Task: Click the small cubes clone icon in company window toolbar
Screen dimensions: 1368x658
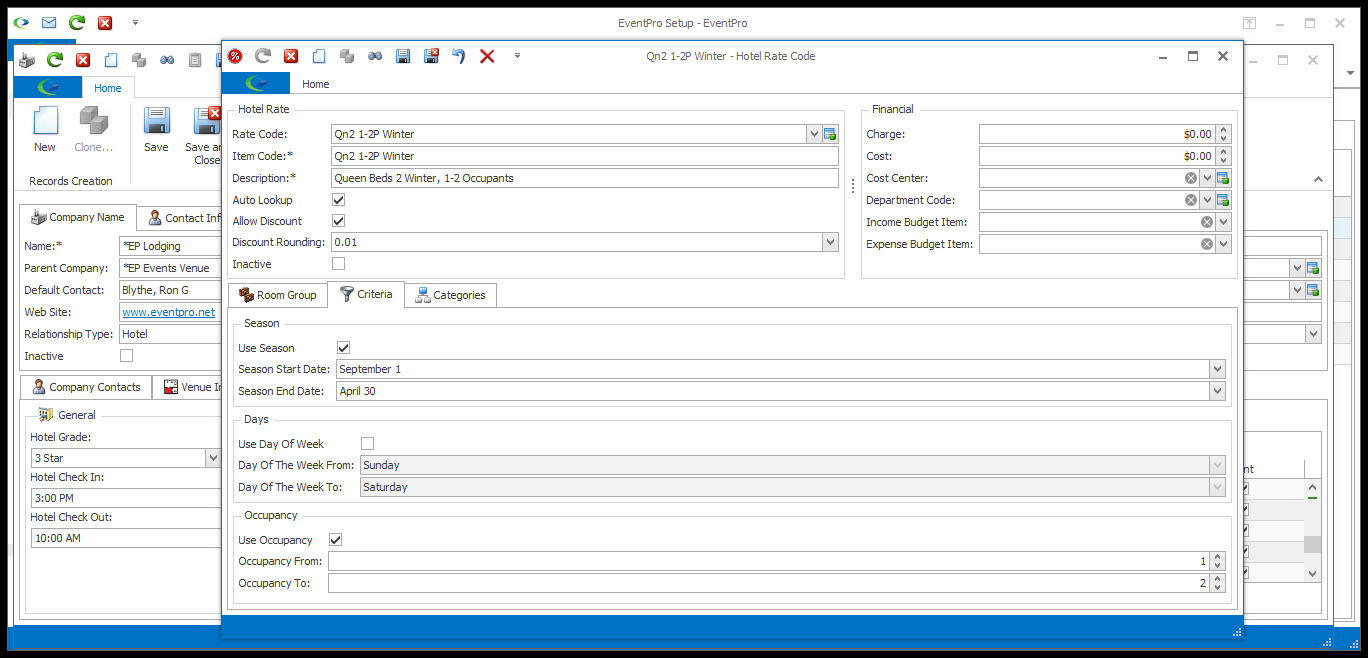Action: (x=139, y=60)
